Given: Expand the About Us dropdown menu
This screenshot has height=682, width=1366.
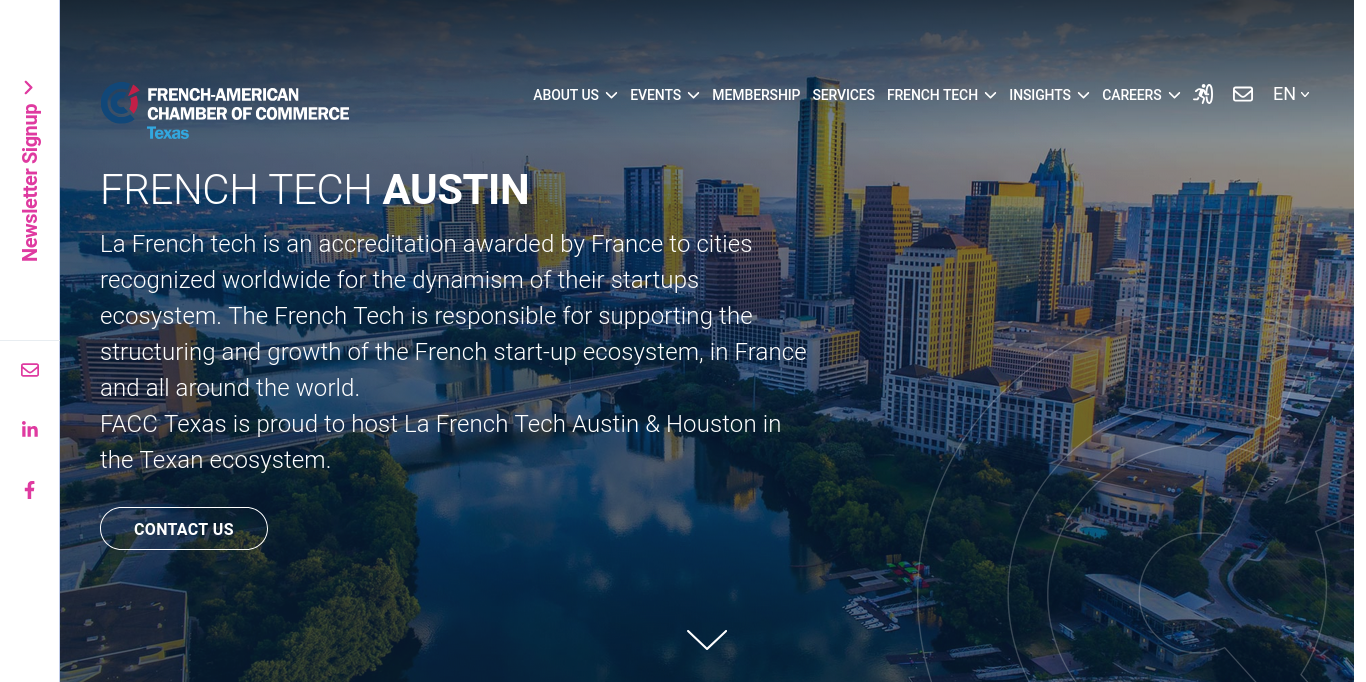Looking at the screenshot, I should coord(574,95).
